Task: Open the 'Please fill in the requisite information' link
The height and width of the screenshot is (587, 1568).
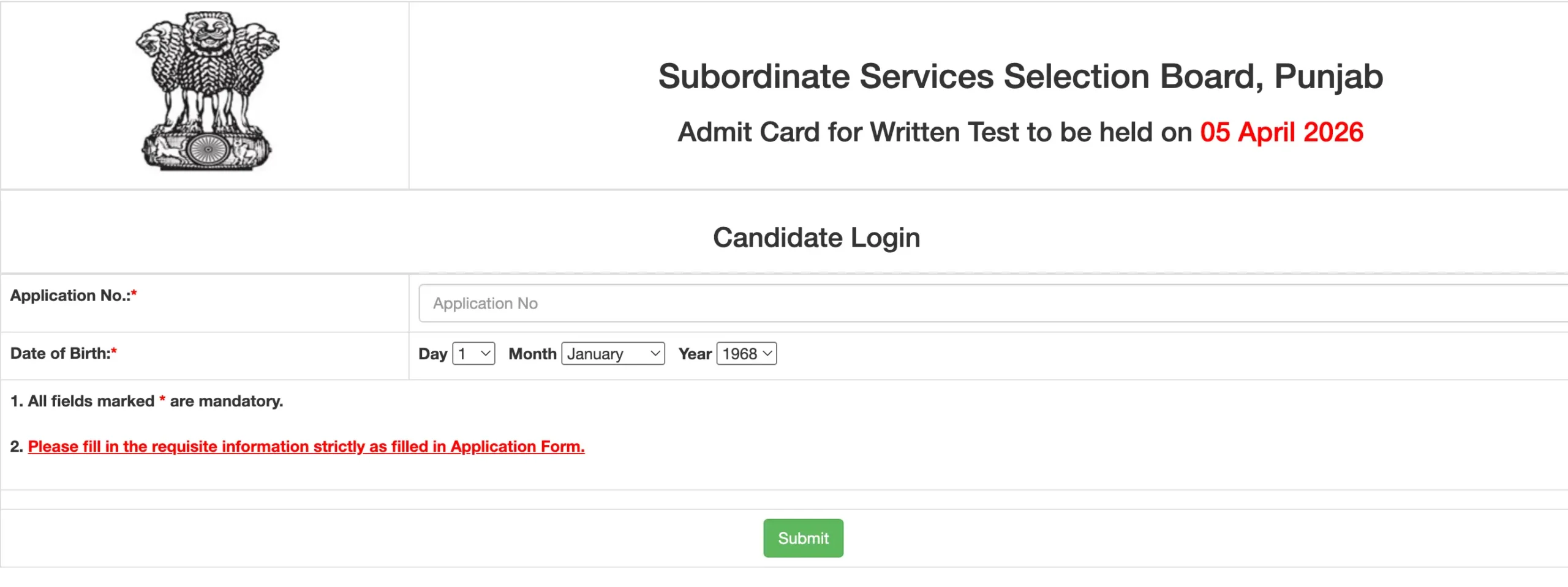Action: tap(306, 446)
